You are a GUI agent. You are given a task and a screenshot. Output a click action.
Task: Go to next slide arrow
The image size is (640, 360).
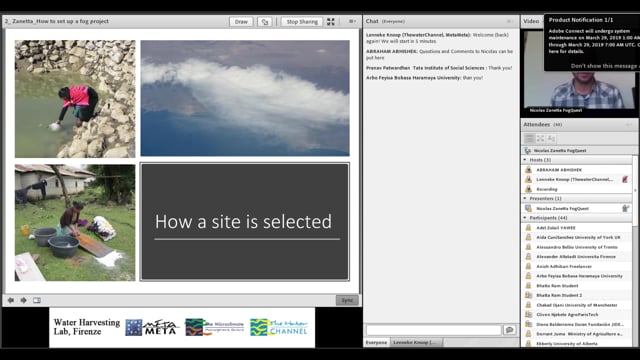click(x=24, y=300)
